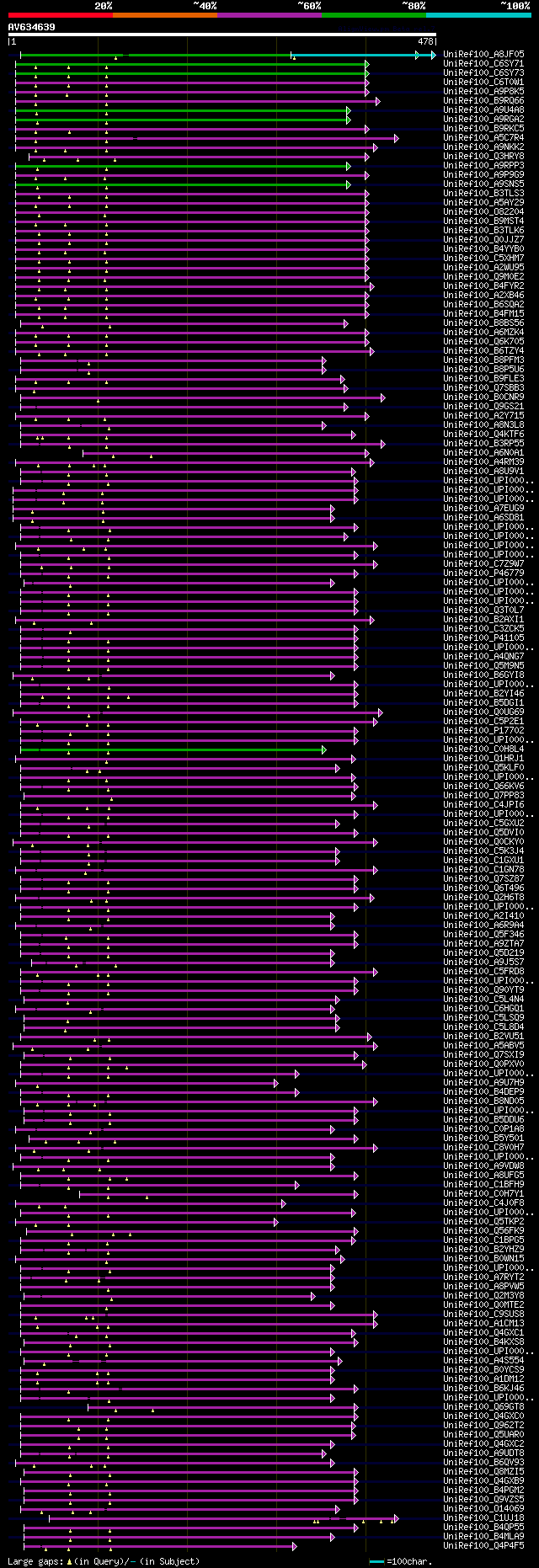Select the UniRef100_B0WN15 label
This screenshot has width=539, height=1568.
pos(483,1258)
